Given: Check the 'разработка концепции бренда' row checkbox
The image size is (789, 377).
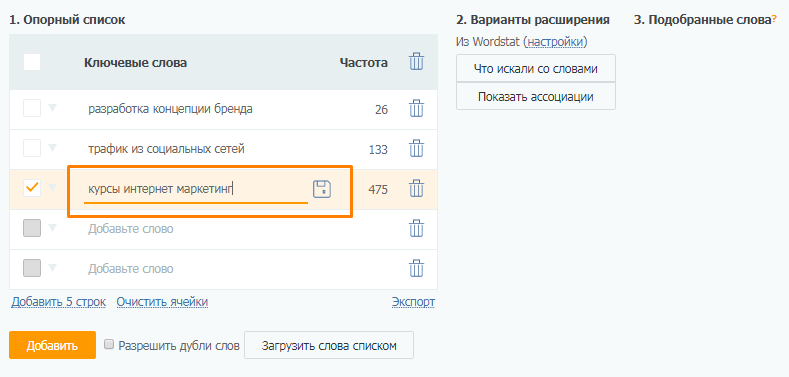Looking at the screenshot, I should pos(32,108).
